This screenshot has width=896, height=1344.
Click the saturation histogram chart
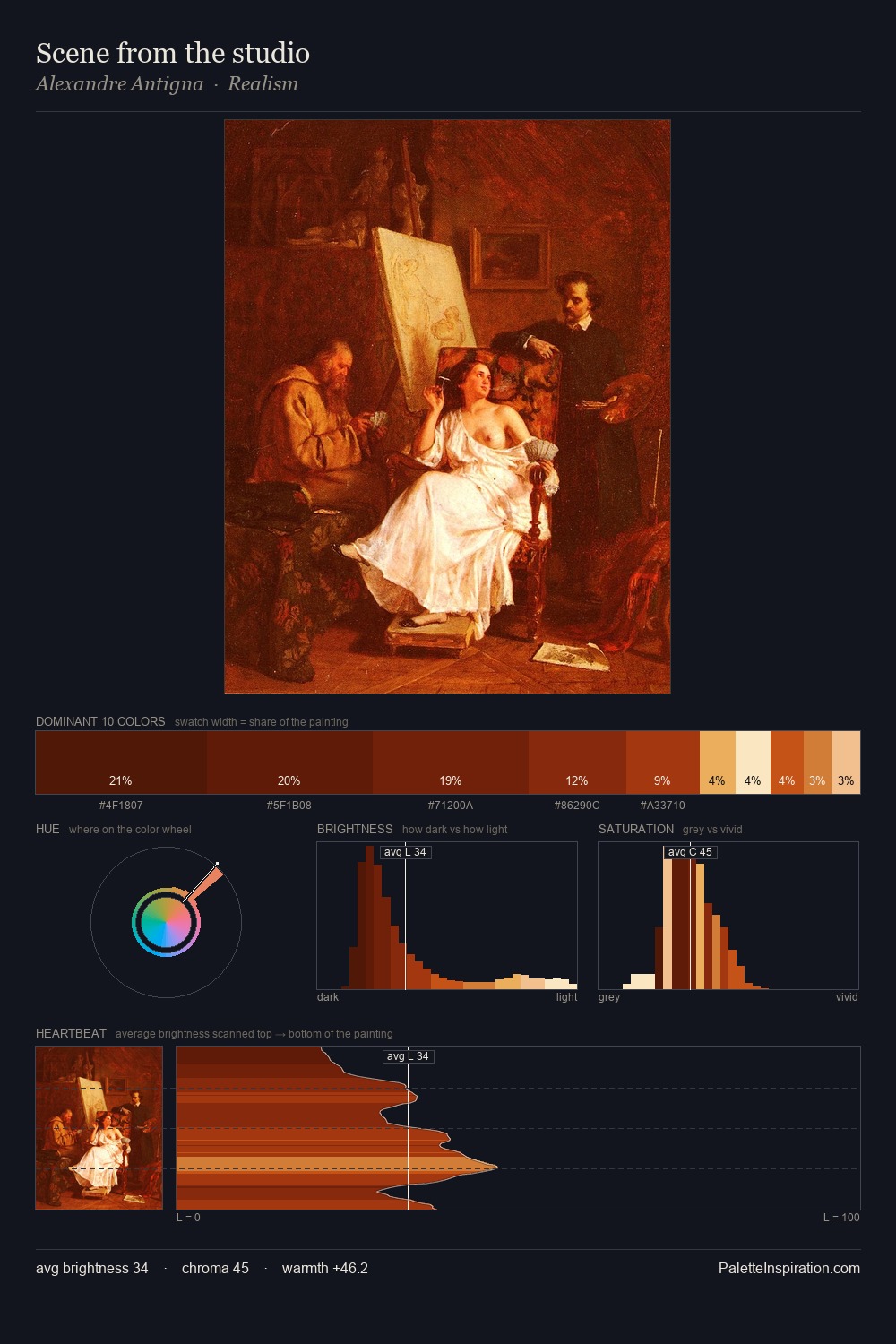pyautogui.click(x=728, y=916)
